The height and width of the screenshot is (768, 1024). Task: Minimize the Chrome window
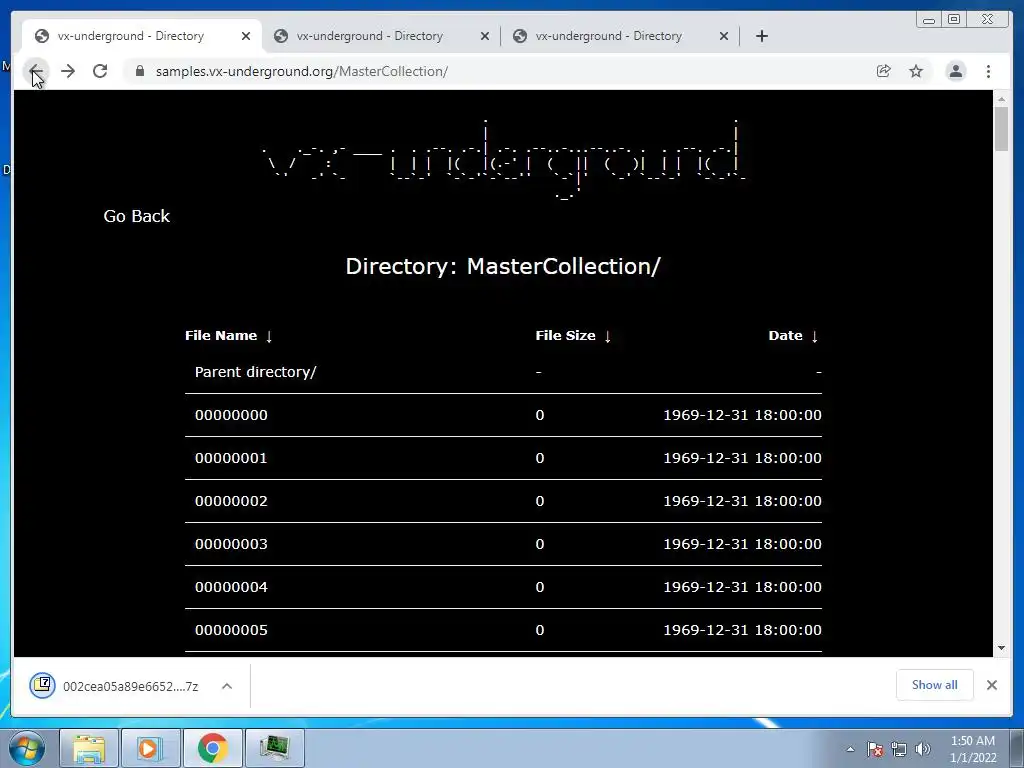929,20
